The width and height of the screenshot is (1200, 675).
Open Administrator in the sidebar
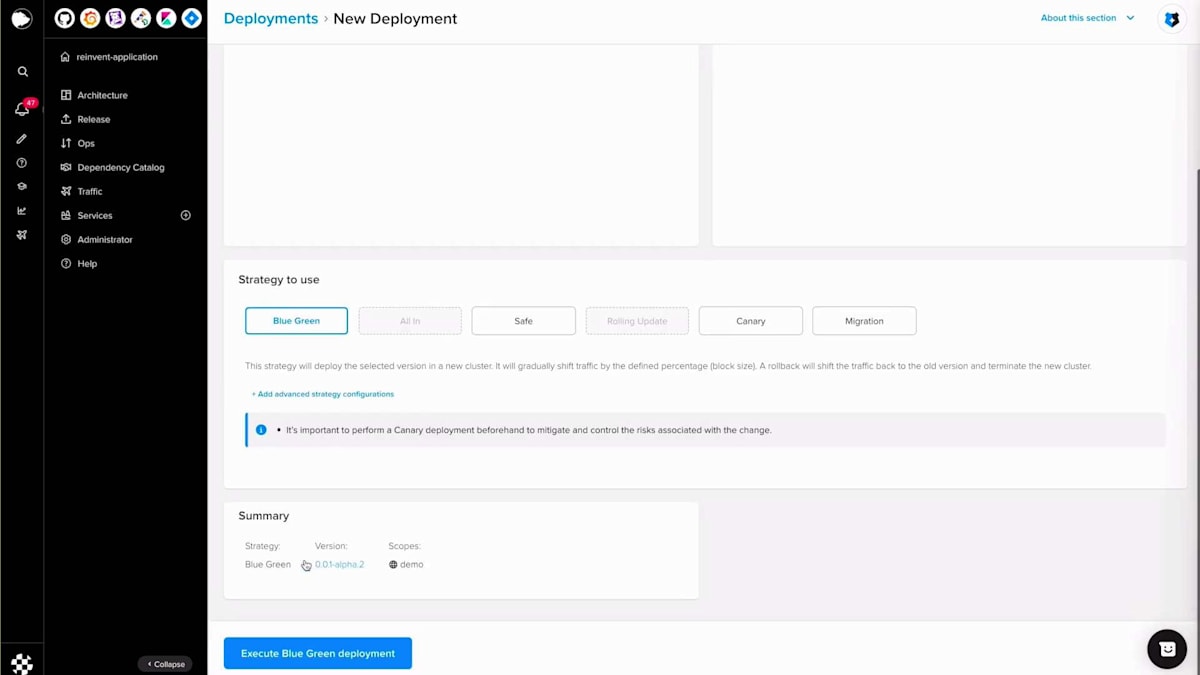(96, 239)
